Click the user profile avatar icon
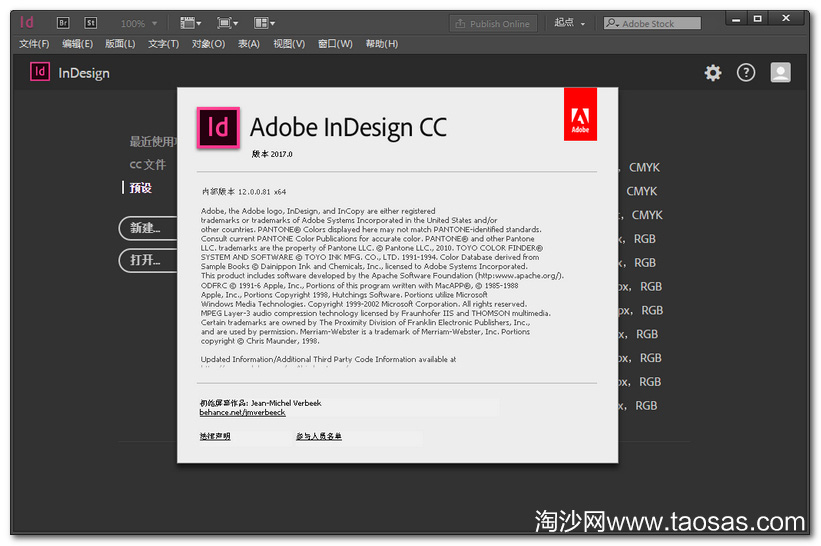Screen dimensions: 821x546 [x=780, y=73]
